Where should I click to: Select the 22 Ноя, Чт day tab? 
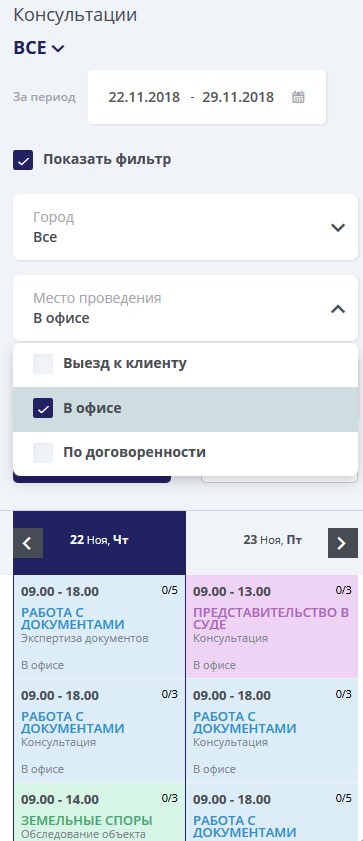click(99, 540)
